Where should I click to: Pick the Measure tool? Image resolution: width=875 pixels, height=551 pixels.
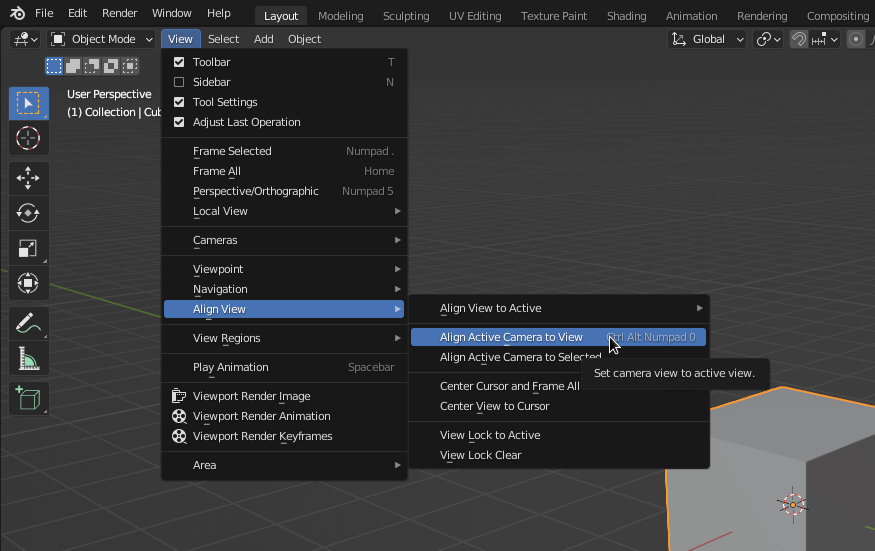click(x=28, y=358)
